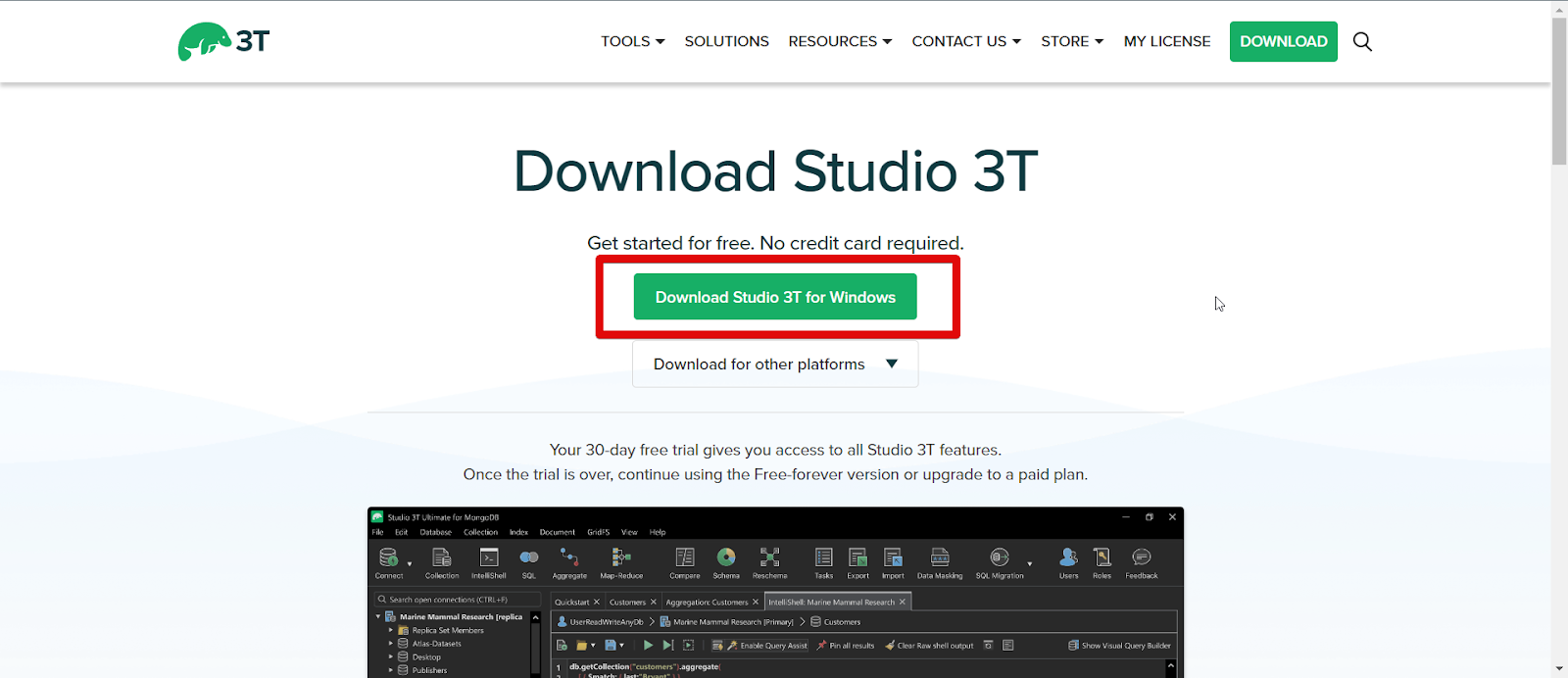Click the Aggregate toolbar icon
This screenshot has width=1568, height=678.
pyautogui.click(x=569, y=557)
